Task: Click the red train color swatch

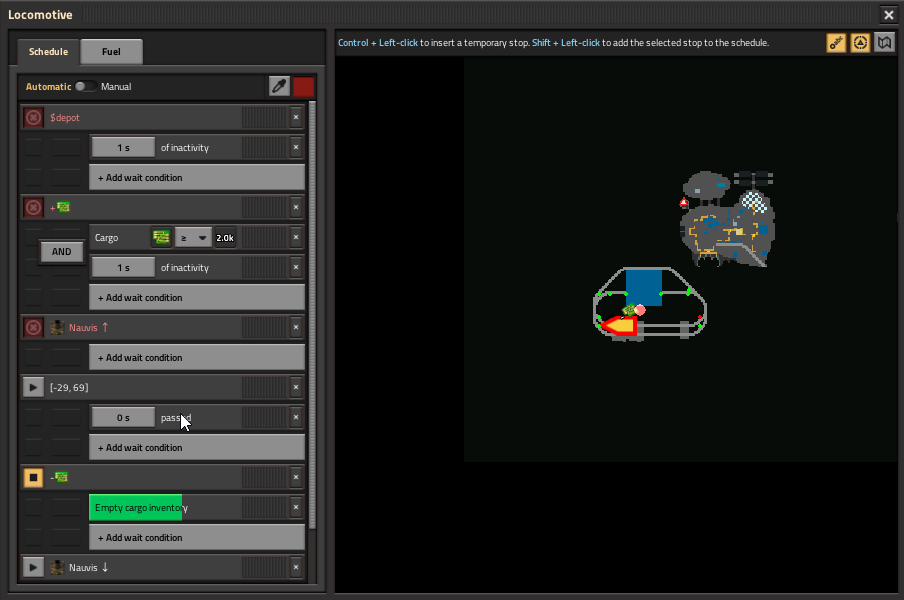Action: pyautogui.click(x=303, y=87)
